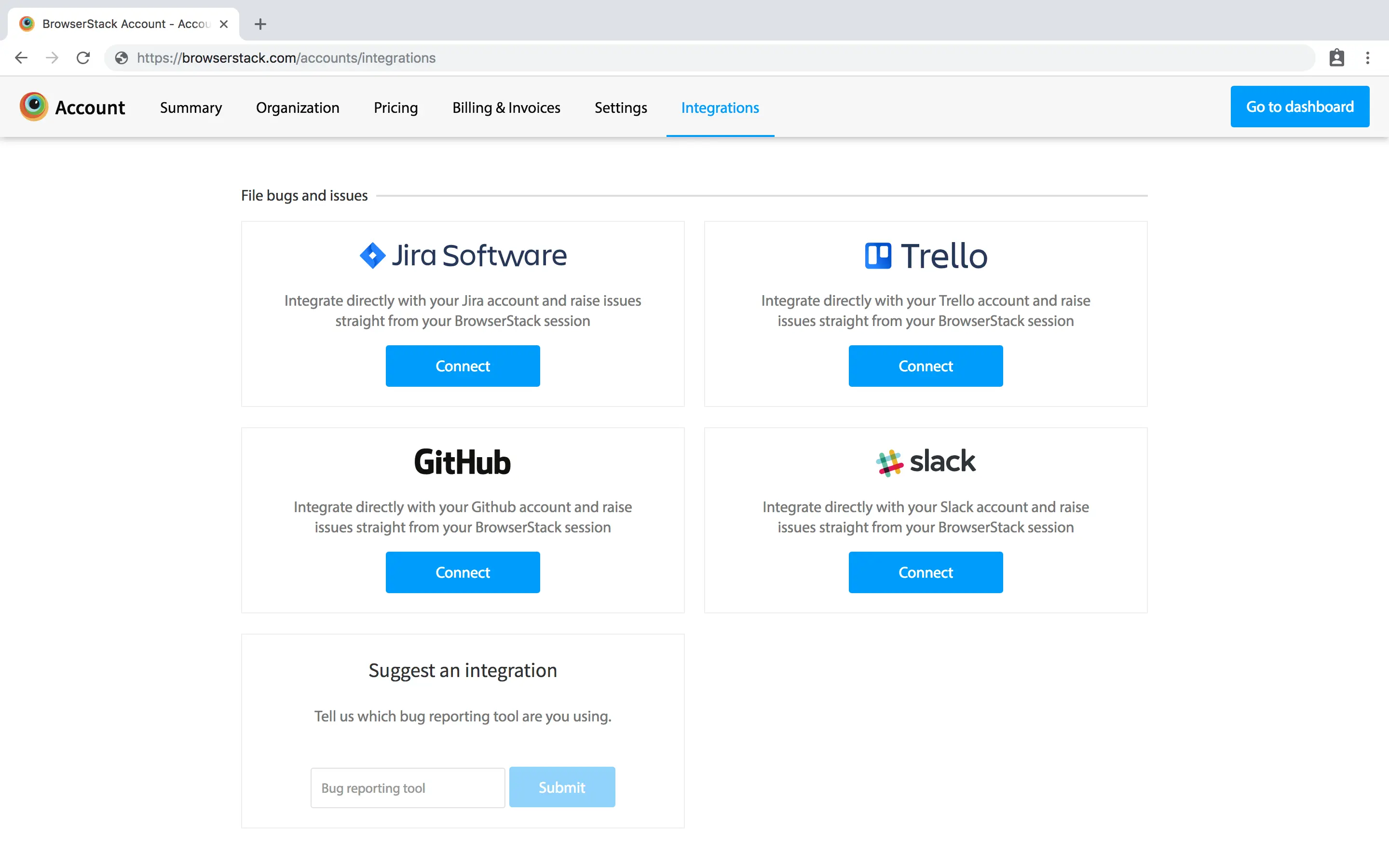Focus the Bug reporting tool input field
The height and width of the screenshot is (868, 1389).
point(408,787)
